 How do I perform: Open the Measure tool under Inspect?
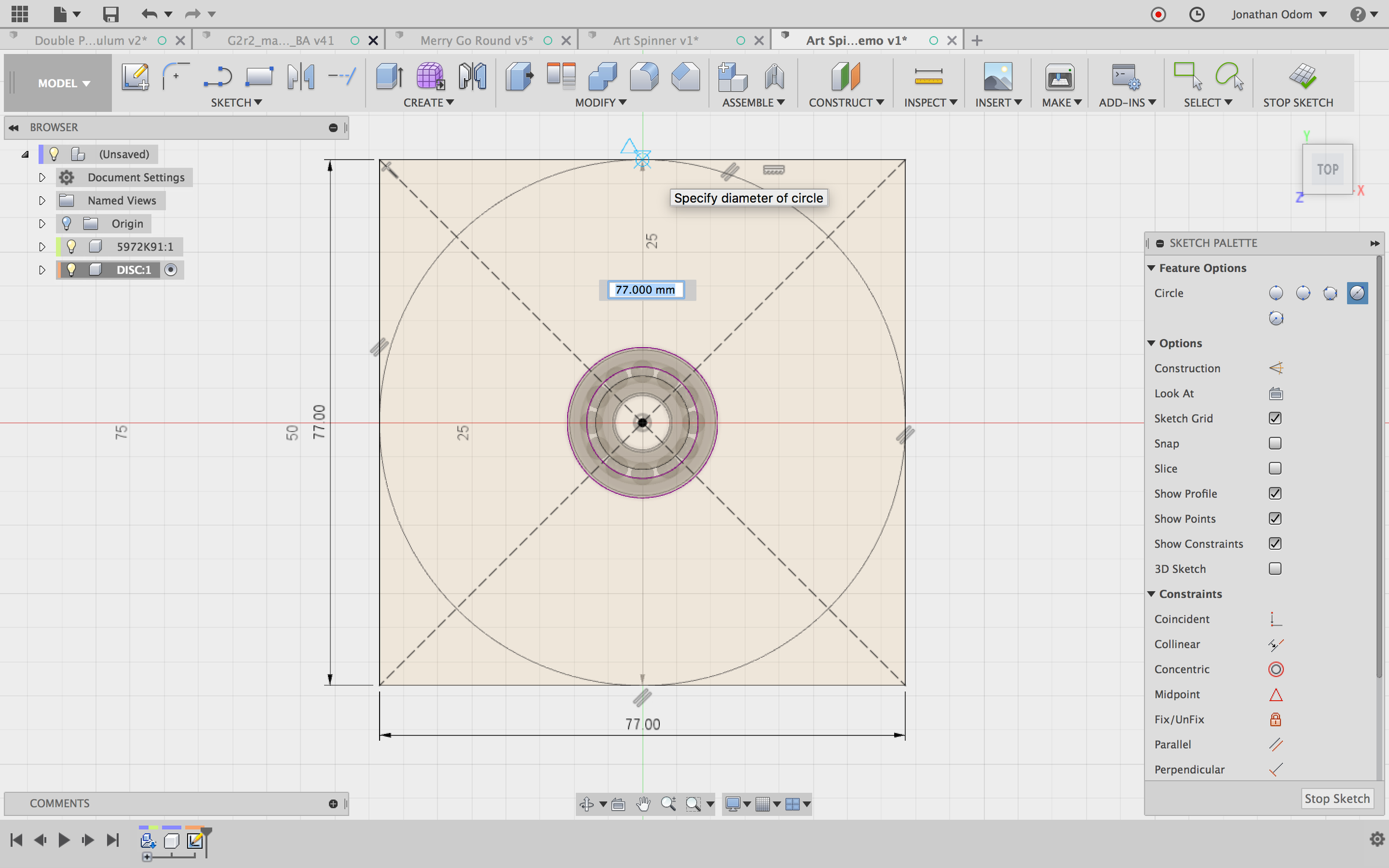point(928,77)
